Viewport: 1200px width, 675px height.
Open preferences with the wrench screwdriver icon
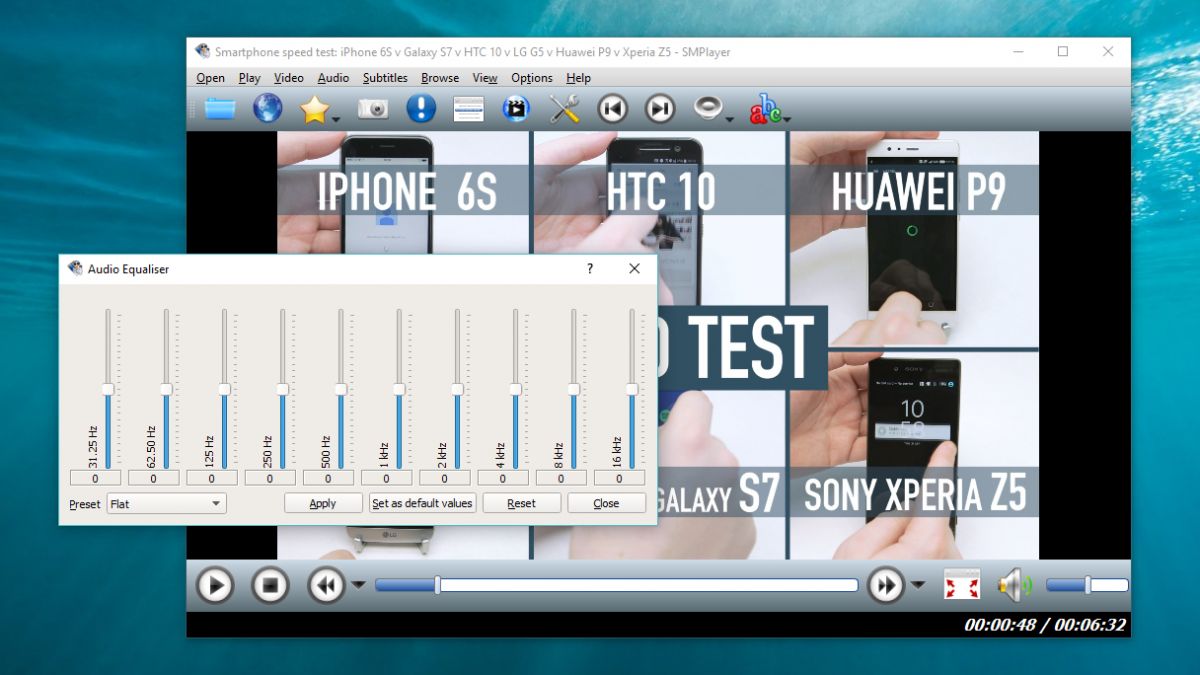tap(564, 108)
